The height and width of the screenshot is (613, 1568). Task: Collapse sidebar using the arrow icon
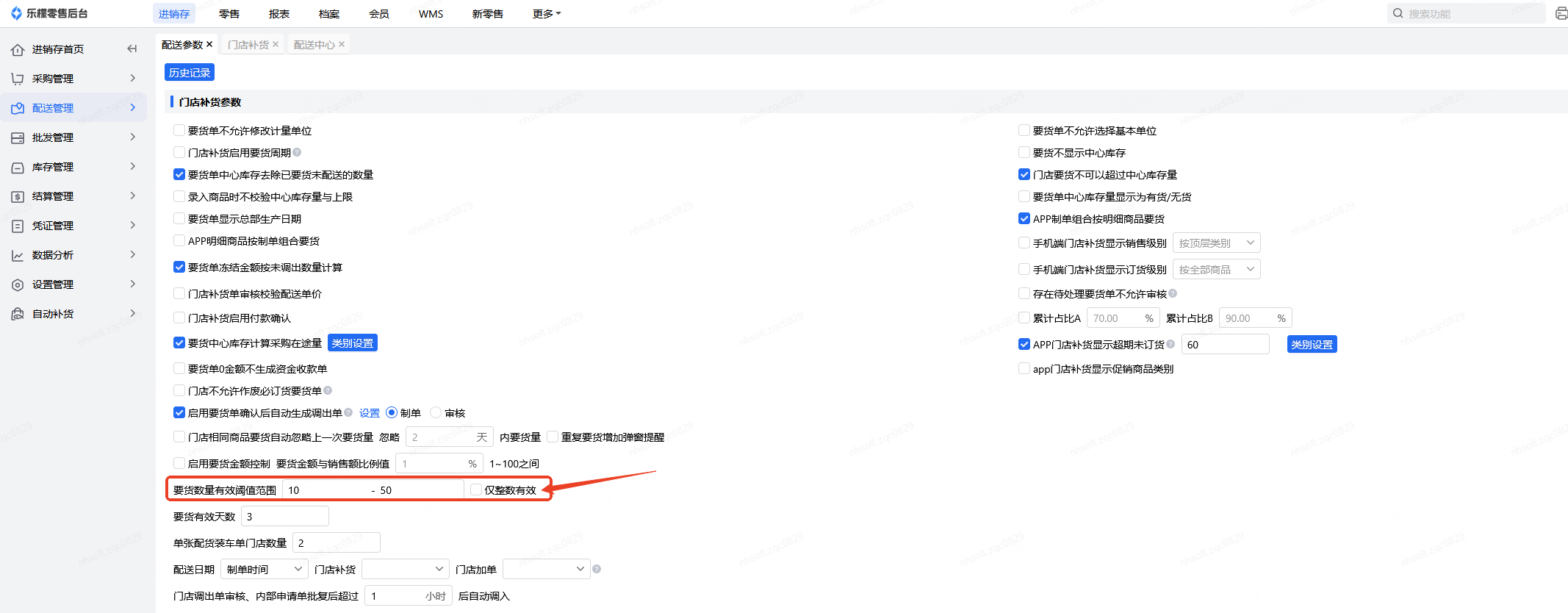pos(132,49)
